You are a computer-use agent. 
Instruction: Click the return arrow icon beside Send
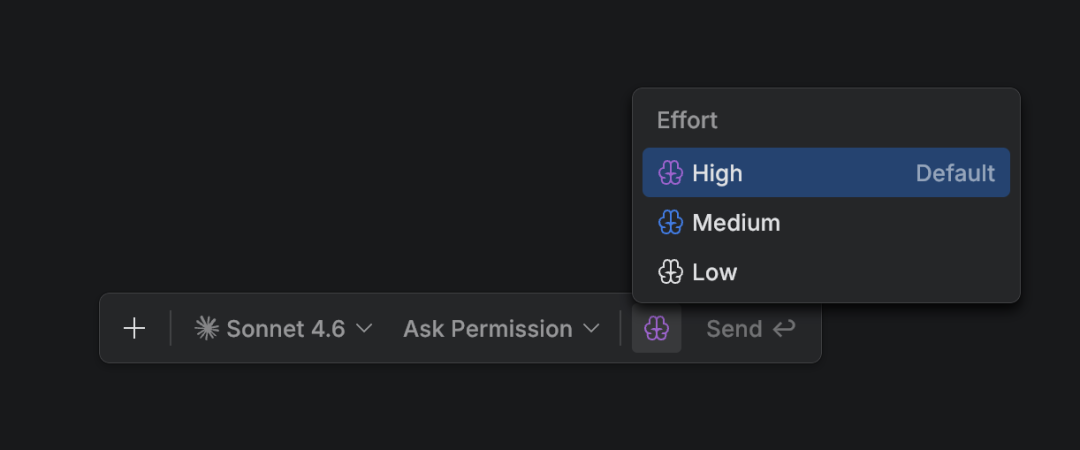(x=784, y=328)
